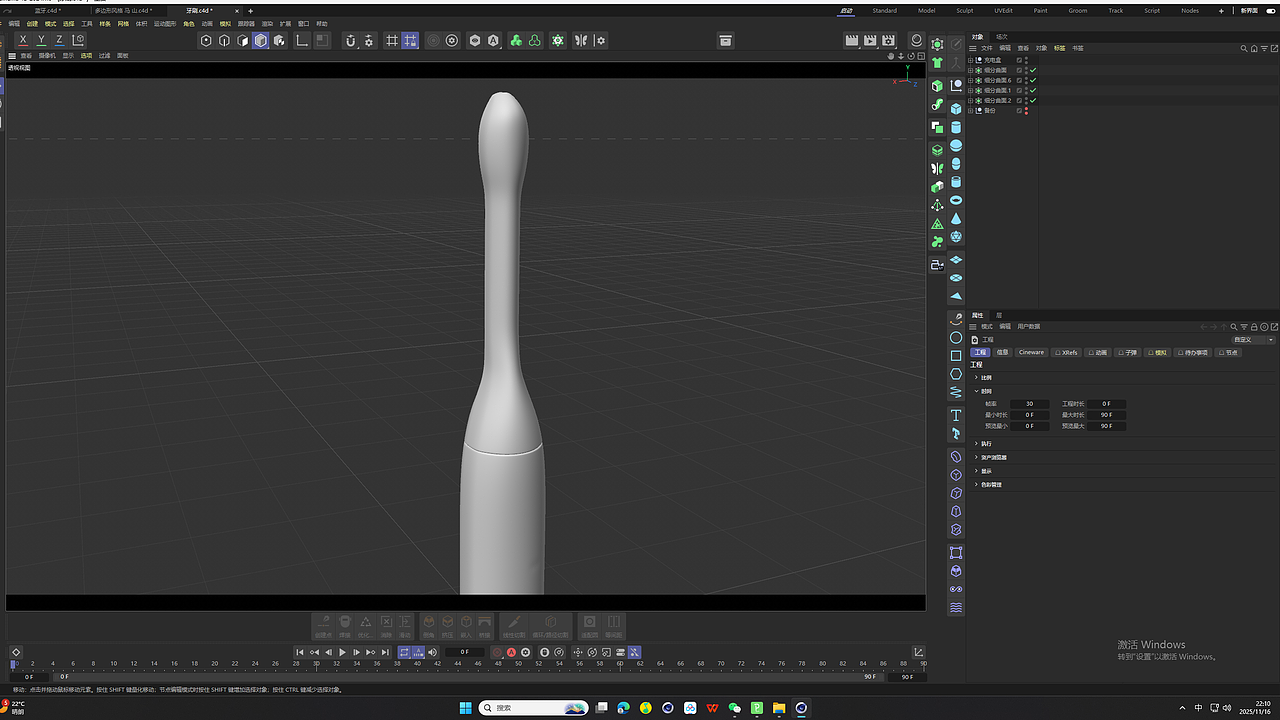Click the workplane grid icon
The width and height of the screenshot is (1280, 720).
pos(392,41)
